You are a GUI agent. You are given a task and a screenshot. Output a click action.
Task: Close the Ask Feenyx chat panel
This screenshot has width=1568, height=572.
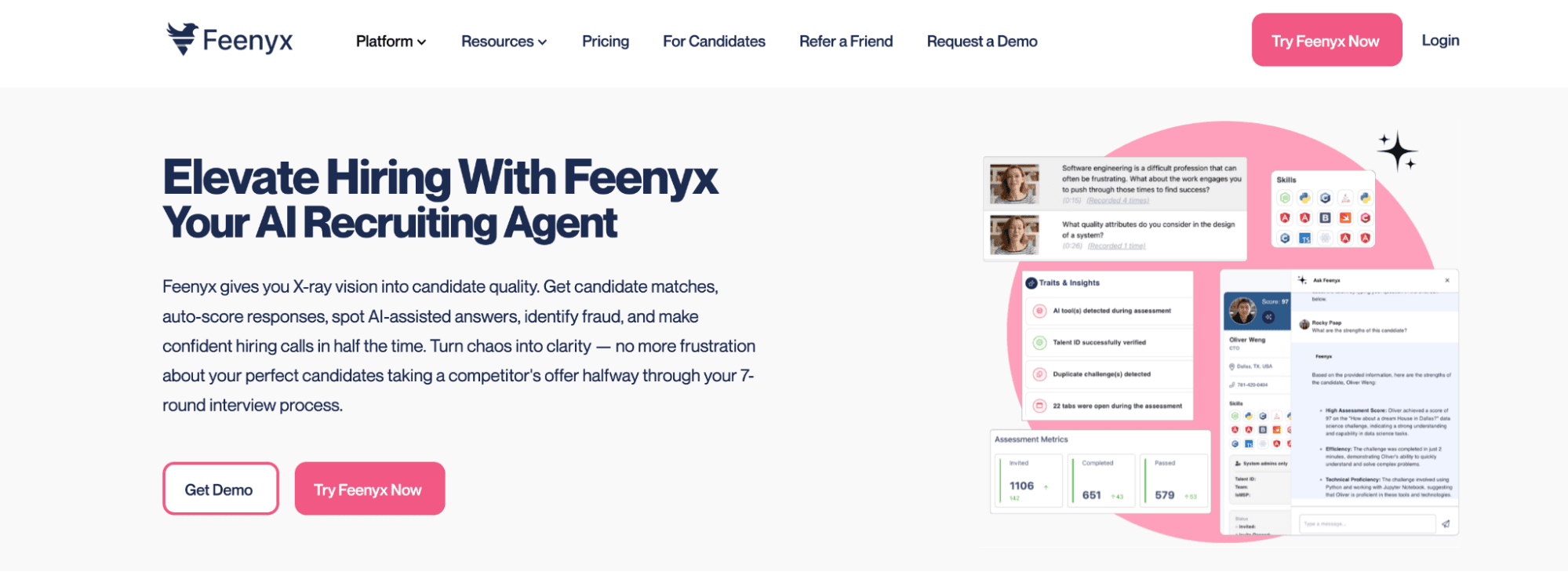pos(1447,280)
